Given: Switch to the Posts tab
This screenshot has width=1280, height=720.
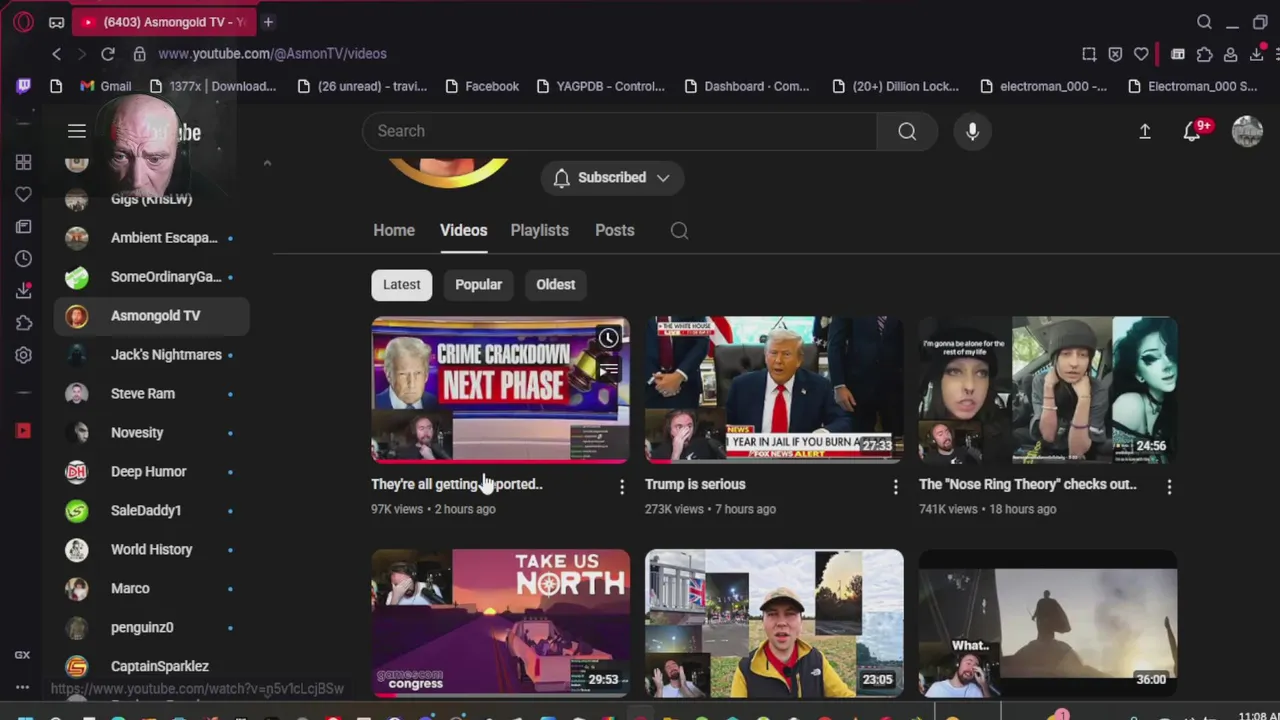Looking at the screenshot, I should click(x=614, y=230).
